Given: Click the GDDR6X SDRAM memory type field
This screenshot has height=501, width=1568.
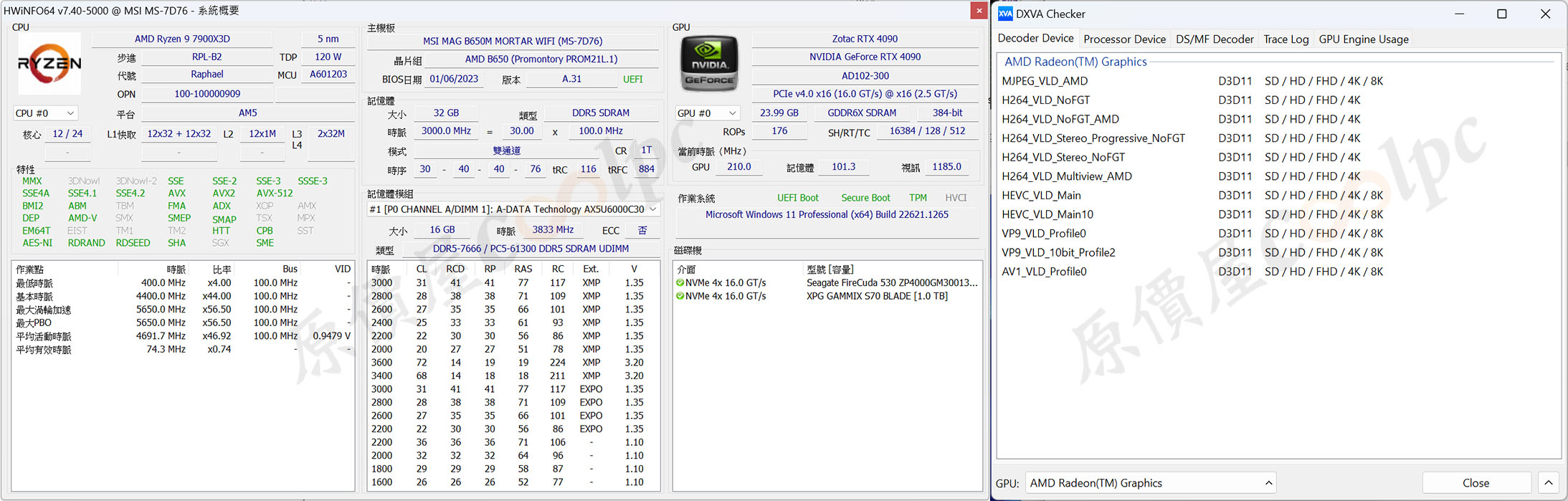Looking at the screenshot, I should click(862, 113).
